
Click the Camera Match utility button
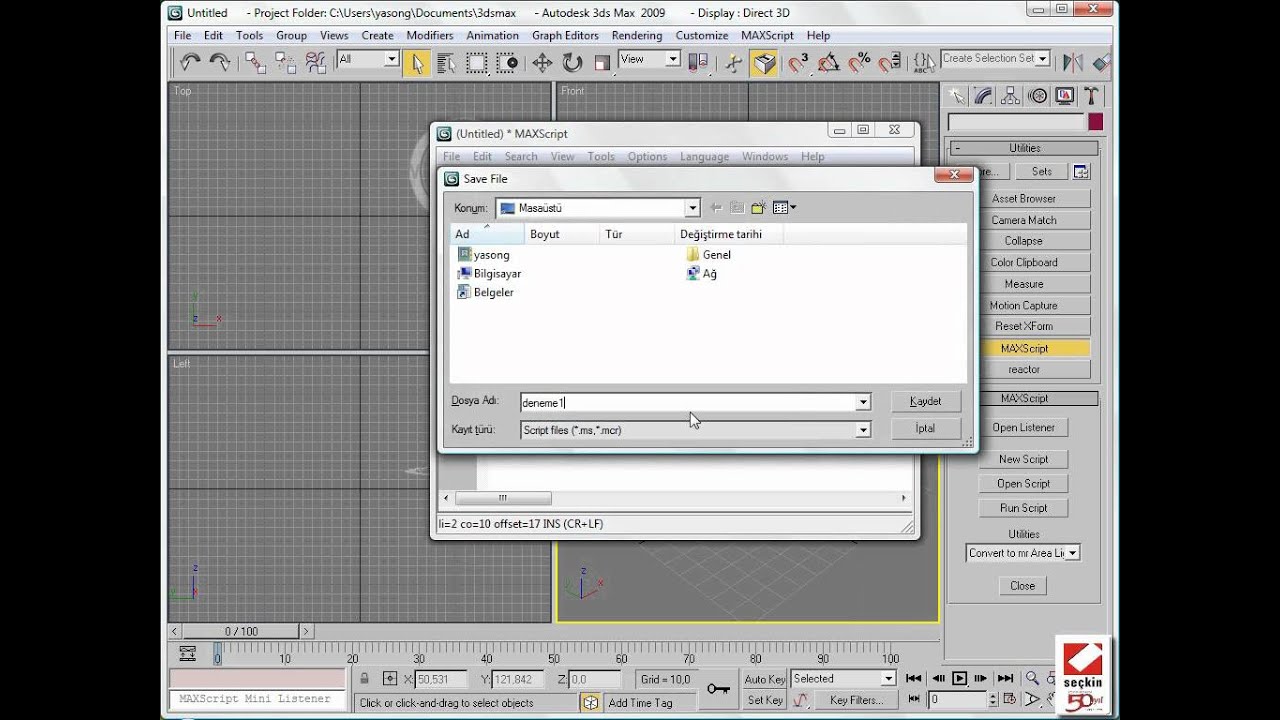(x=1024, y=220)
